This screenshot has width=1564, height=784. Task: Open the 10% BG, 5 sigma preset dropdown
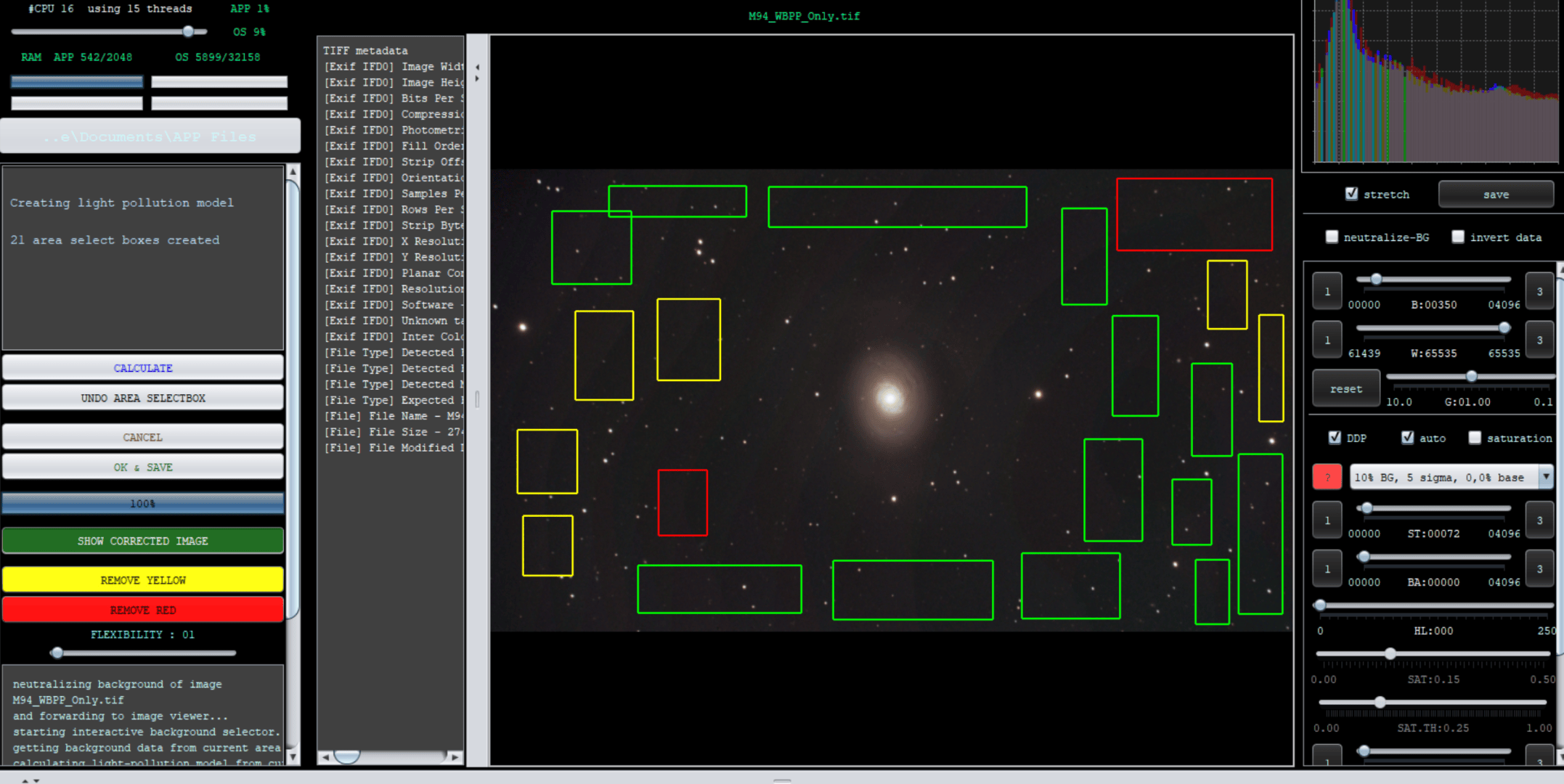tap(1450, 477)
